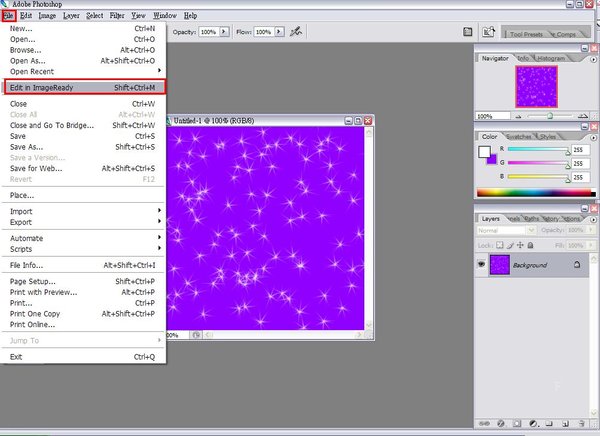Click the Go to Bridge icon
The height and width of the screenshot is (436, 600).
488,32
